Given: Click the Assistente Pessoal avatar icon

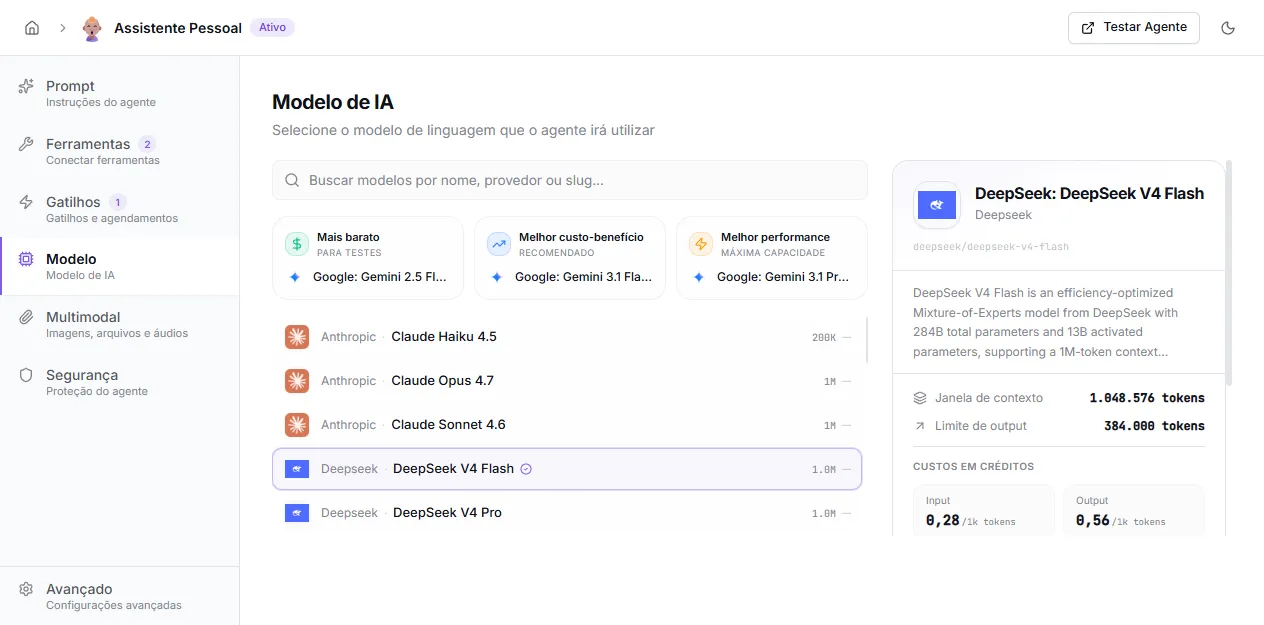Looking at the screenshot, I should tap(92, 28).
